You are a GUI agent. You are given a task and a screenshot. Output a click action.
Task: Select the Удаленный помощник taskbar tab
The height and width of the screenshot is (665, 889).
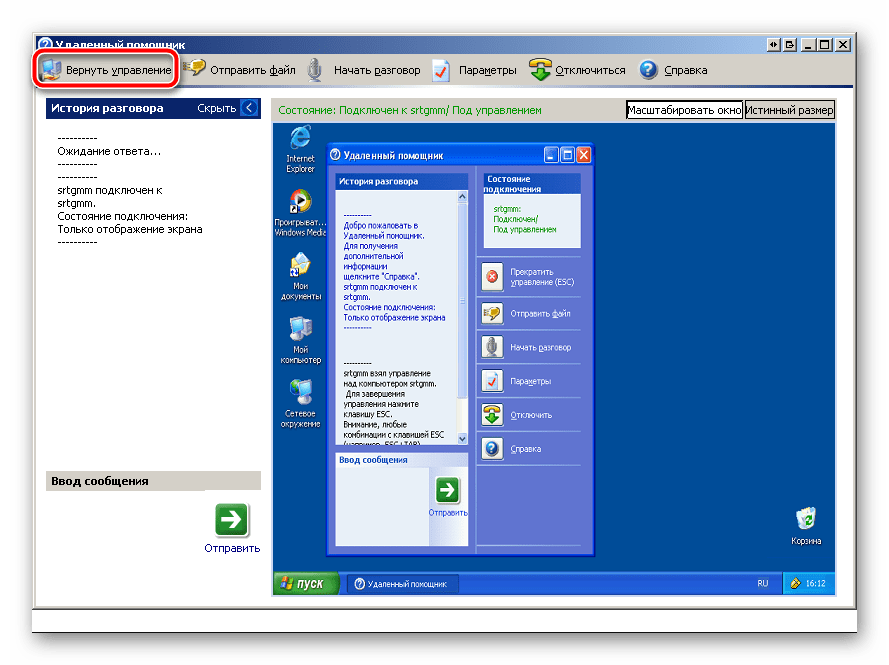click(x=400, y=583)
